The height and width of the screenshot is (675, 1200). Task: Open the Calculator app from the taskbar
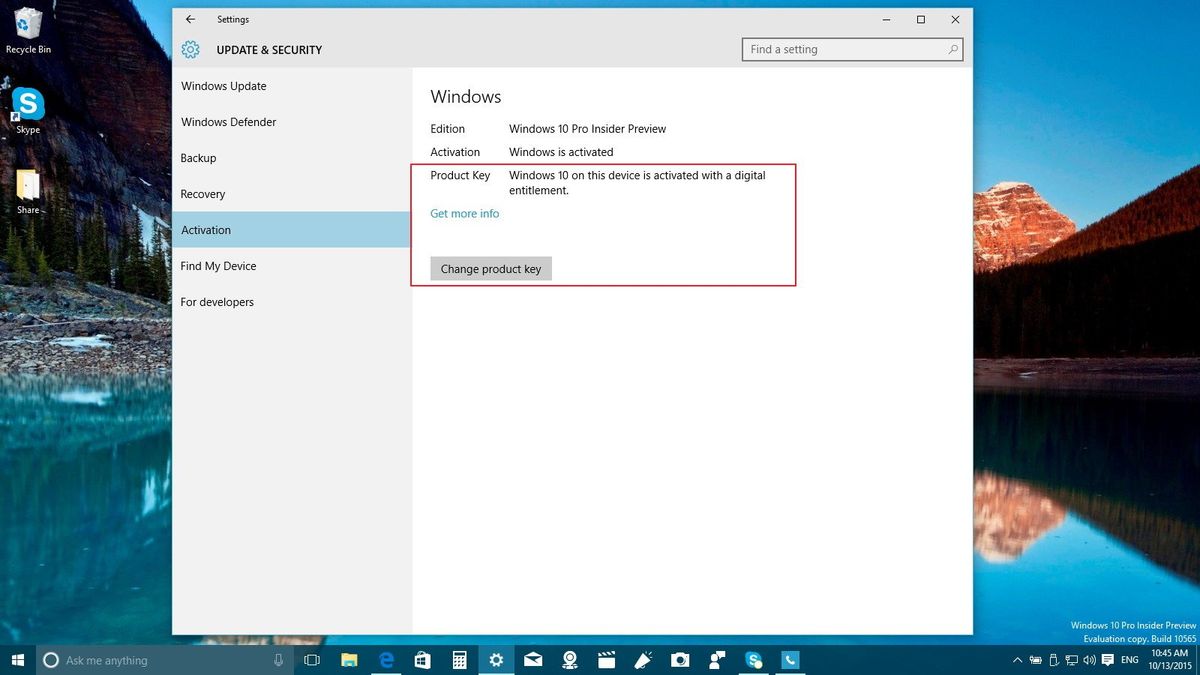coord(459,660)
